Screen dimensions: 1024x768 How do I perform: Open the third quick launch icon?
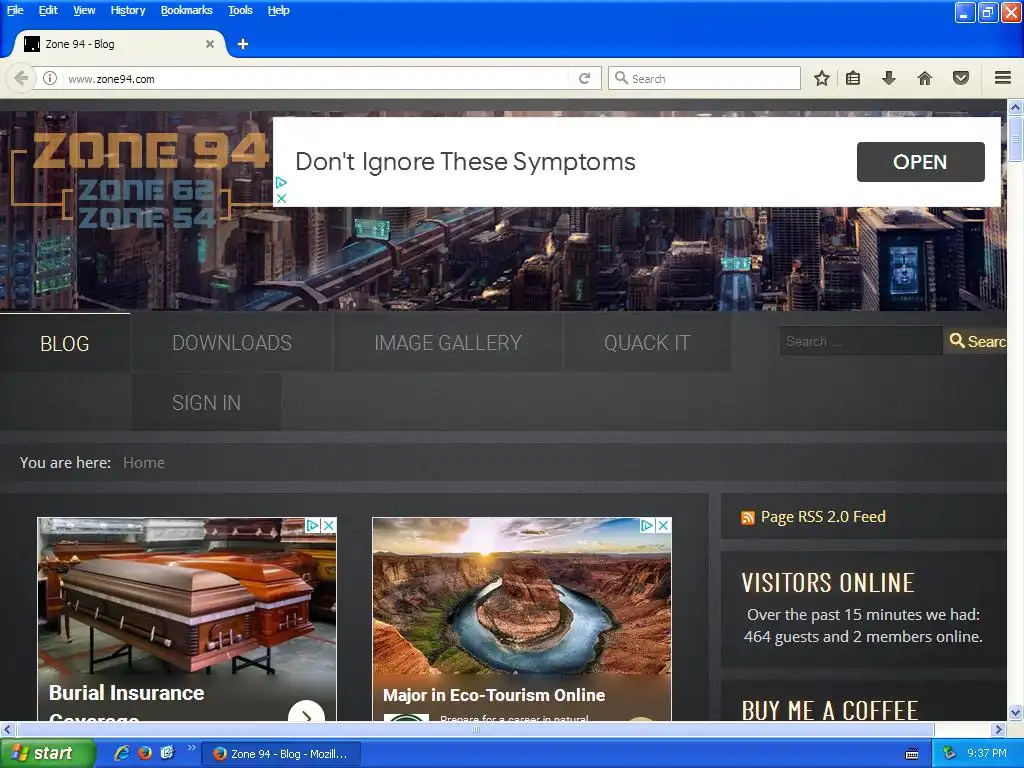[168, 753]
